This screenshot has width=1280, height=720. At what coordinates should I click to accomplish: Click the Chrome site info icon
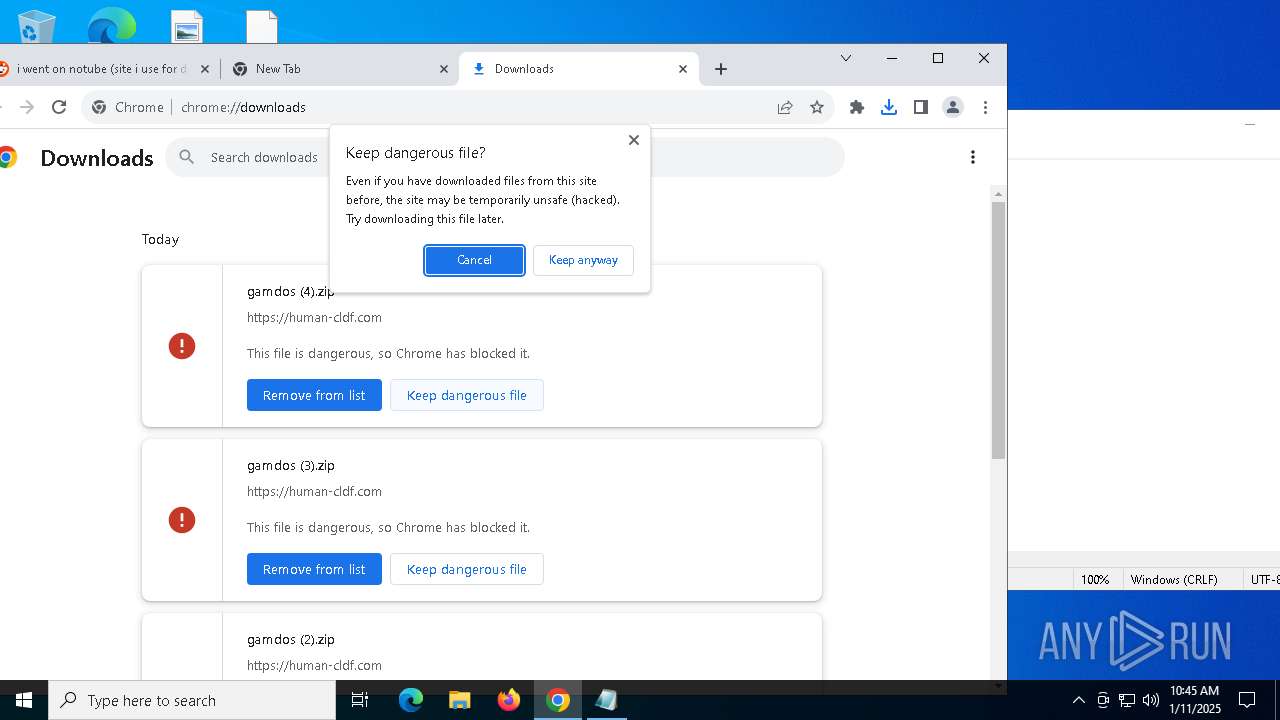[99, 107]
